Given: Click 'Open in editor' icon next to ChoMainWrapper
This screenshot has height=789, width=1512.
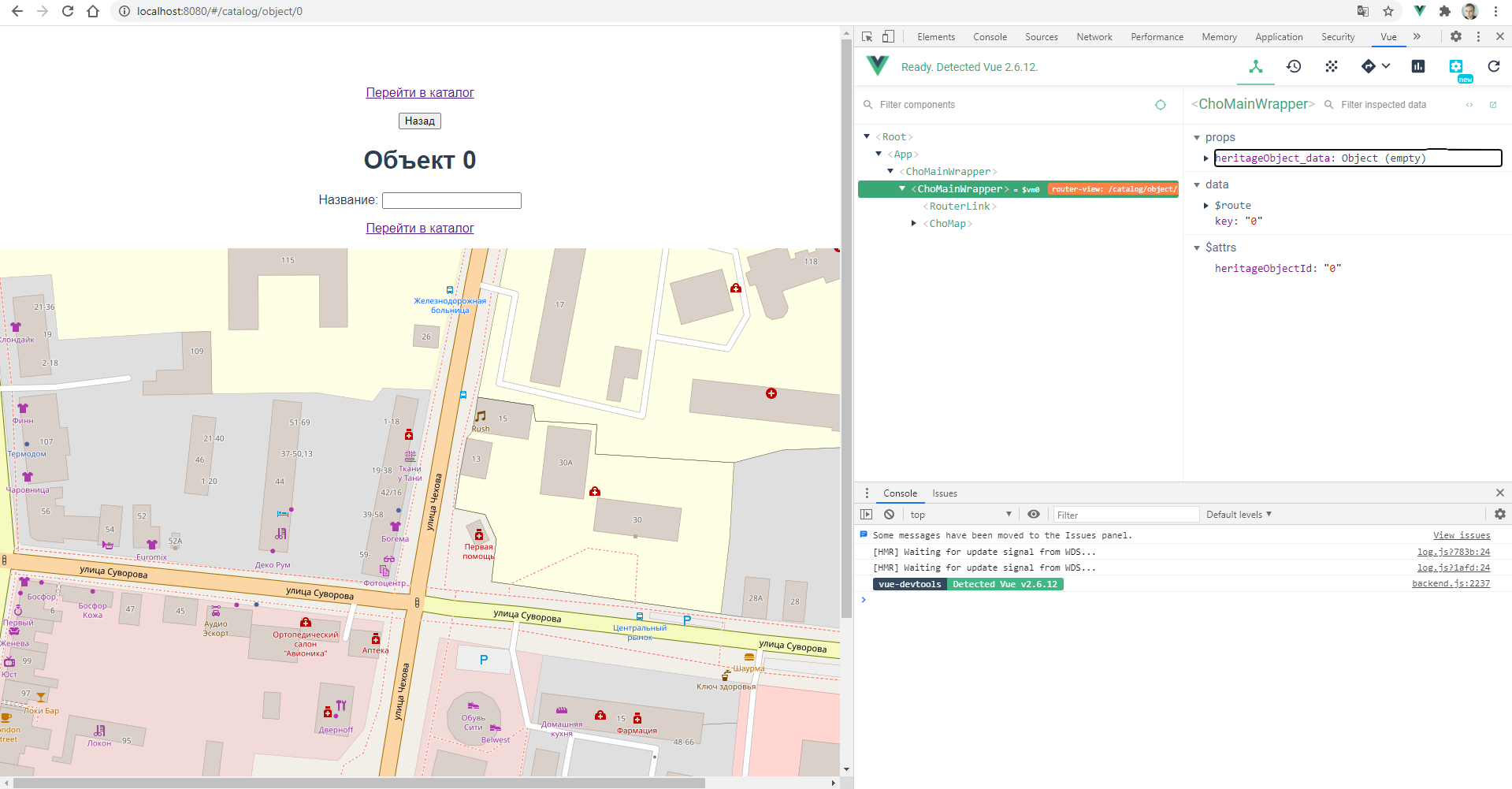Looking at the screenshot, I should (1493, 105).
